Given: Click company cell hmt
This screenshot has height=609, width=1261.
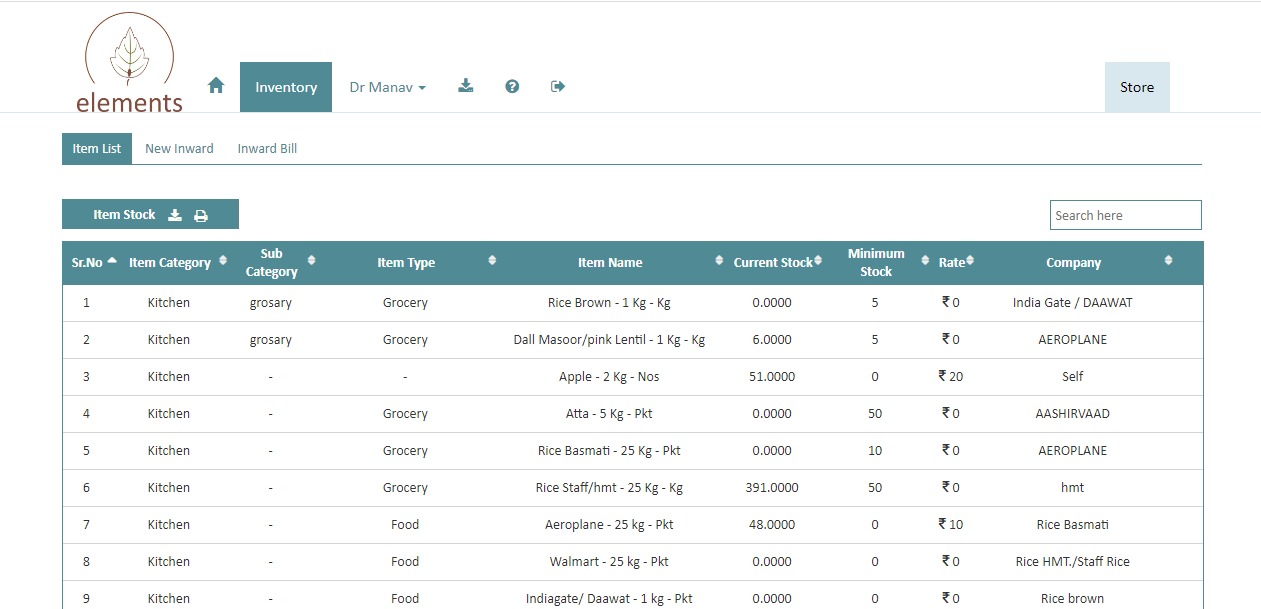Looking at the screenshot, I should pyautogui.click(x=1073, y=488).
